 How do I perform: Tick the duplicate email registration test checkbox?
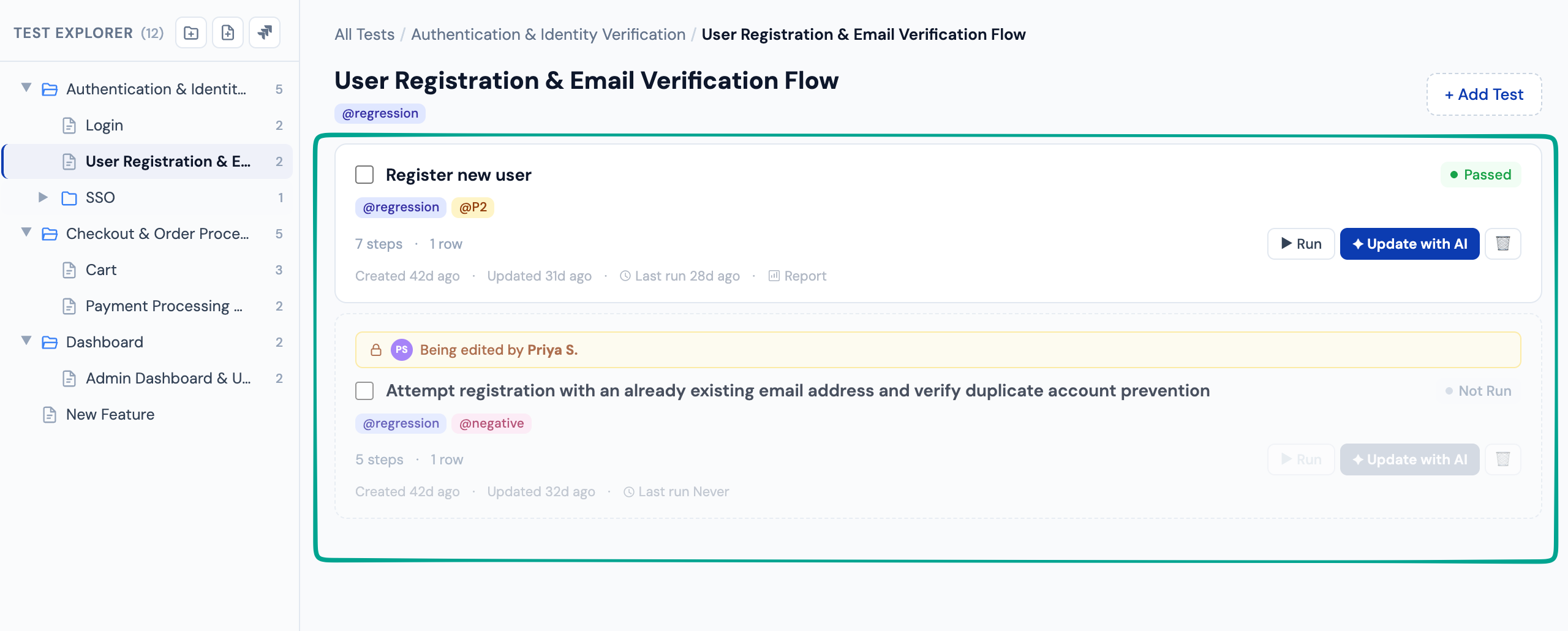point(364,391)
